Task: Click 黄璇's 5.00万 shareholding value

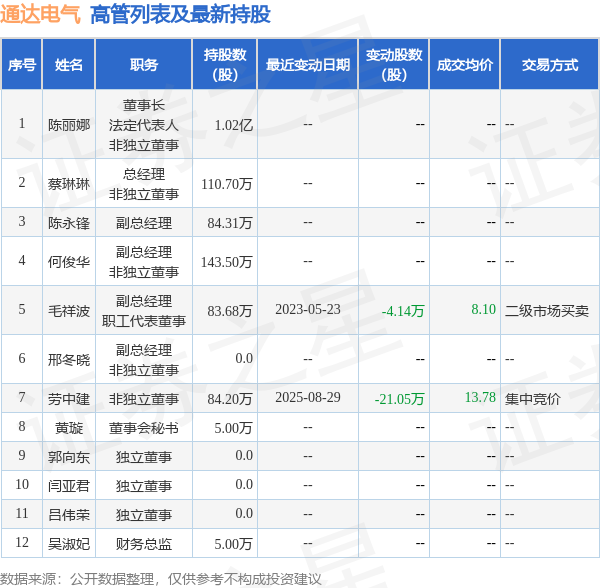Action: pos(233,428)
